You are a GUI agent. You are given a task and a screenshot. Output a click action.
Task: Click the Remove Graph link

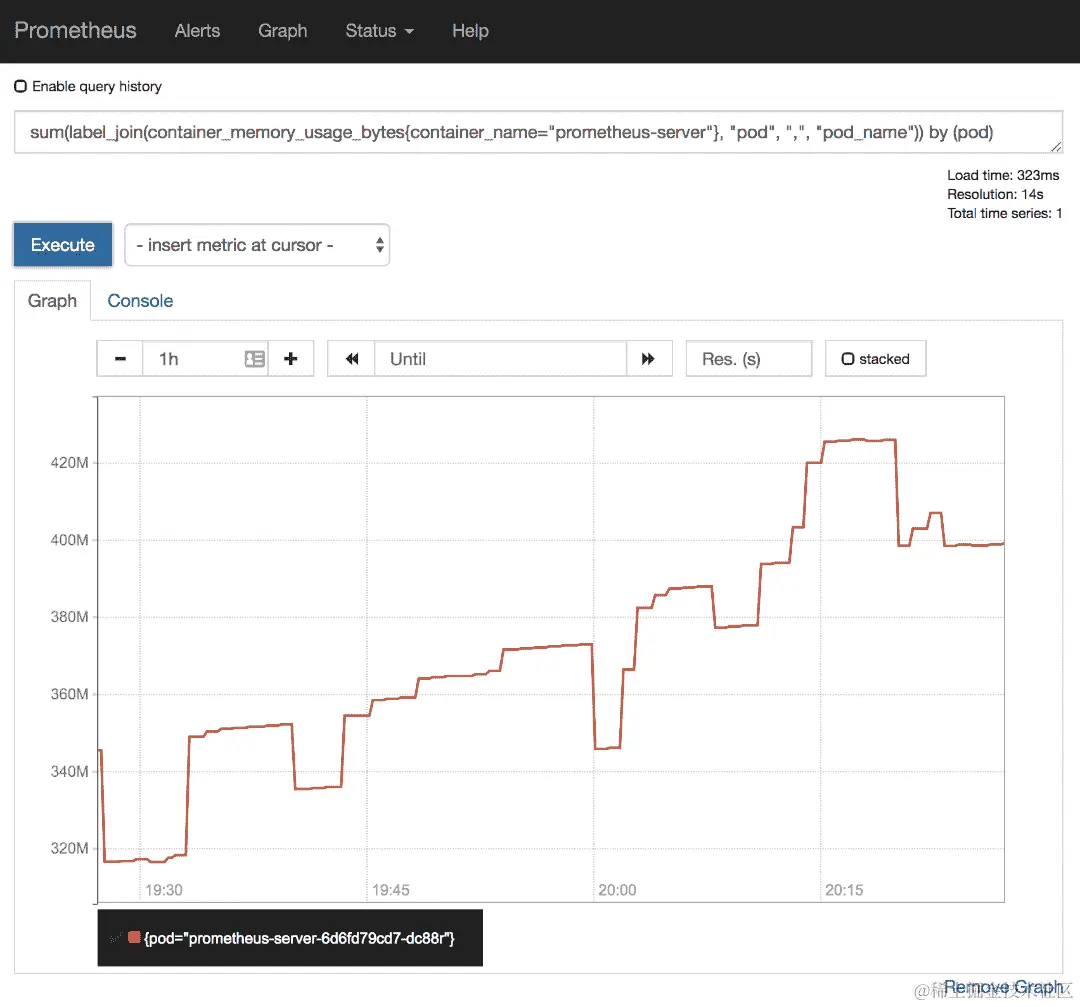coord(1003,987)
